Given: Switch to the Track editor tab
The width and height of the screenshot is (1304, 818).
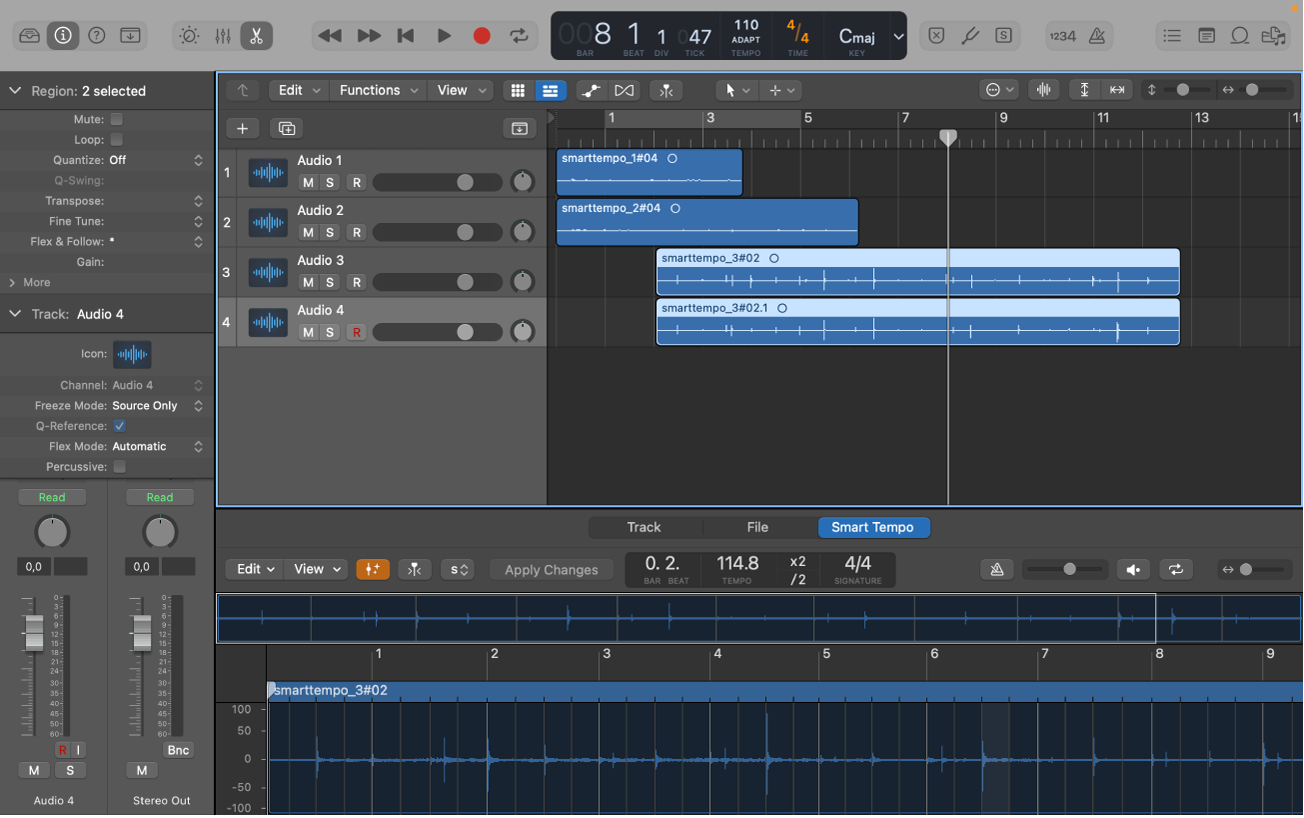Looking at the screenshot, I should (644, 527).
